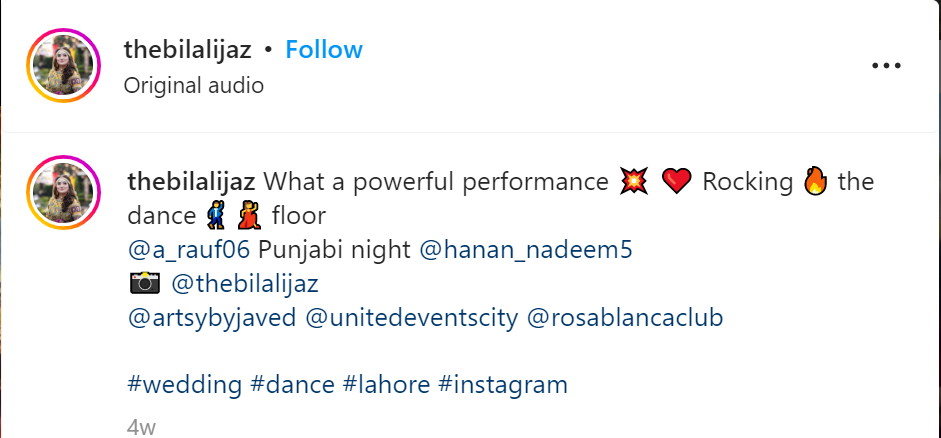Browse the #wedding hashtag

(185, 384)
